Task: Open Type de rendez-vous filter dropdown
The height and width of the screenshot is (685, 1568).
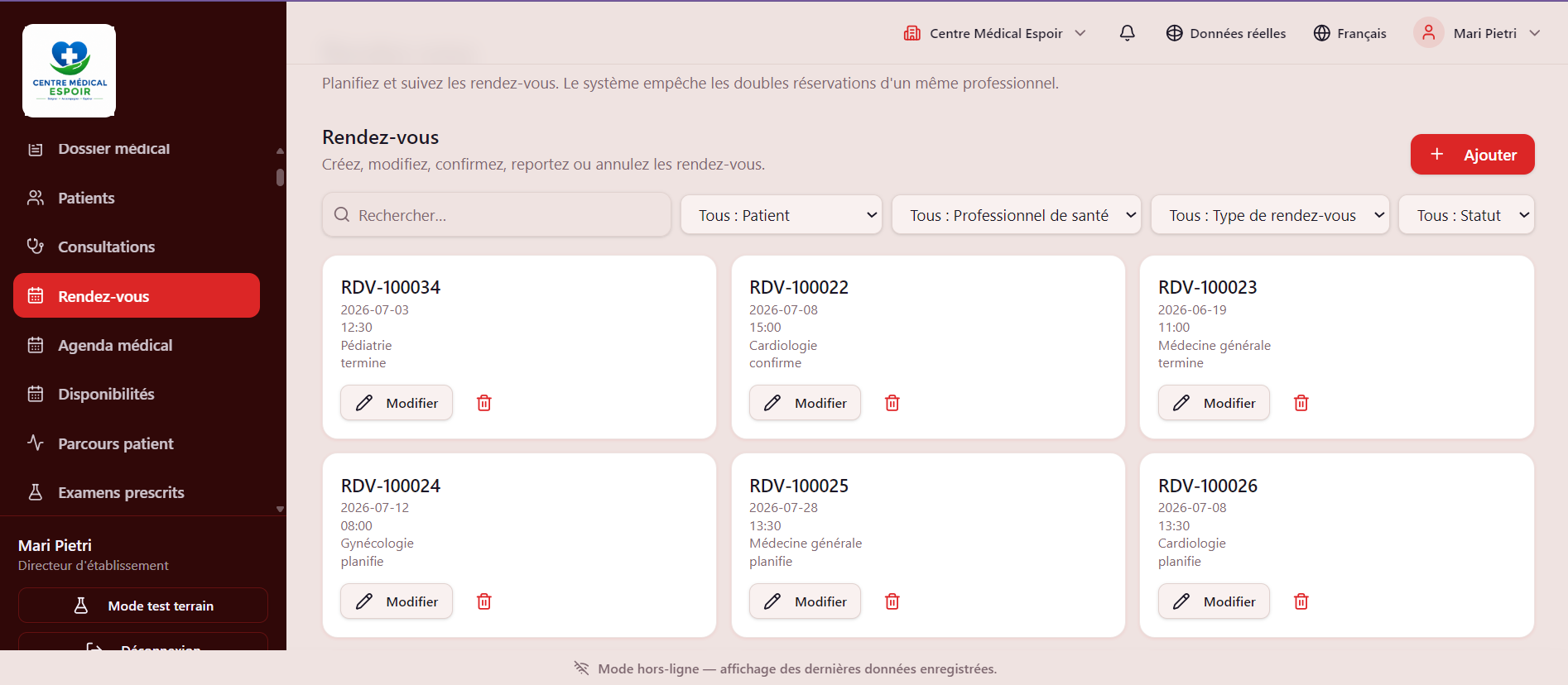Action: 1270,215
